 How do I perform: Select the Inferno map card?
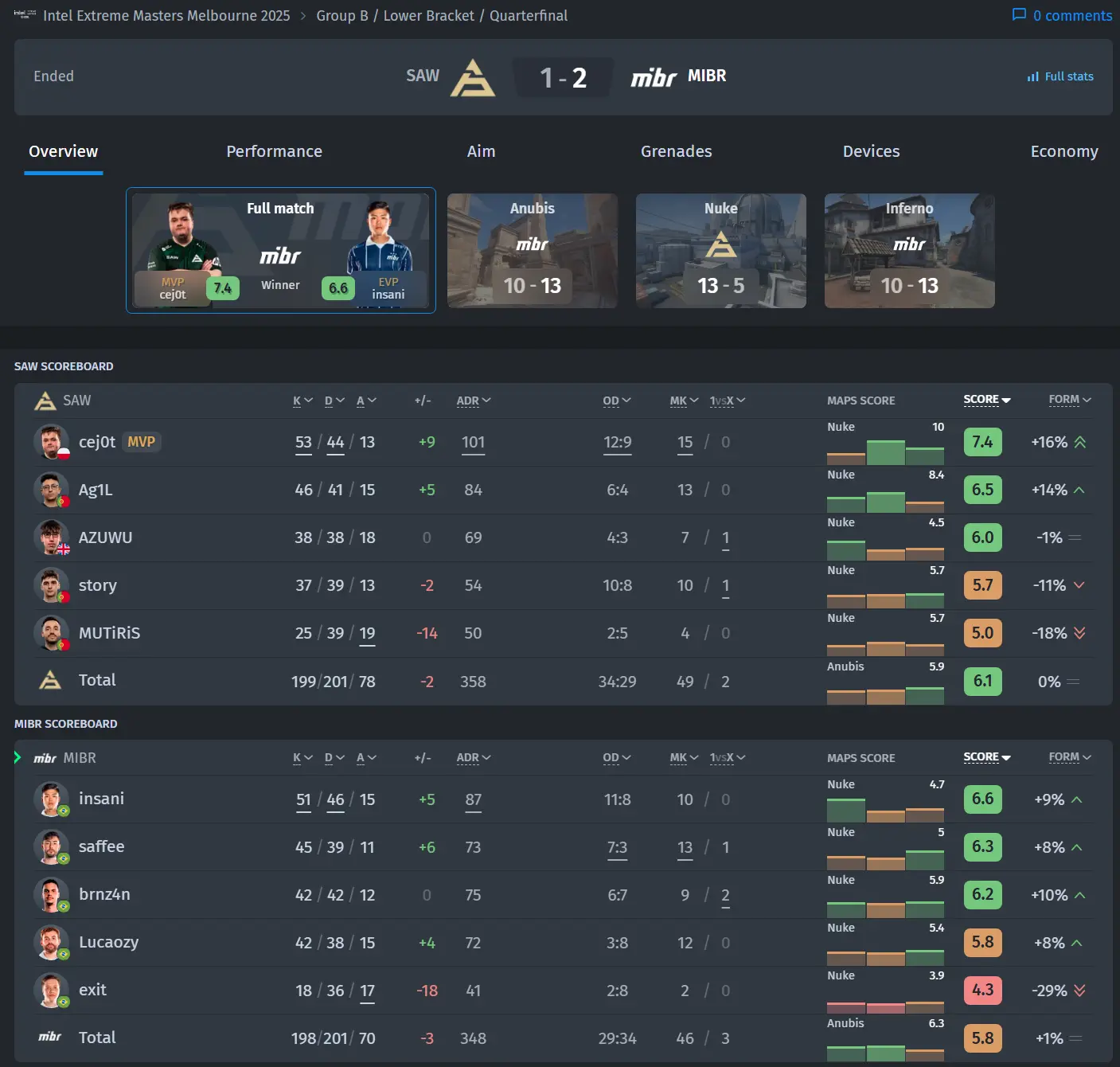910,251
